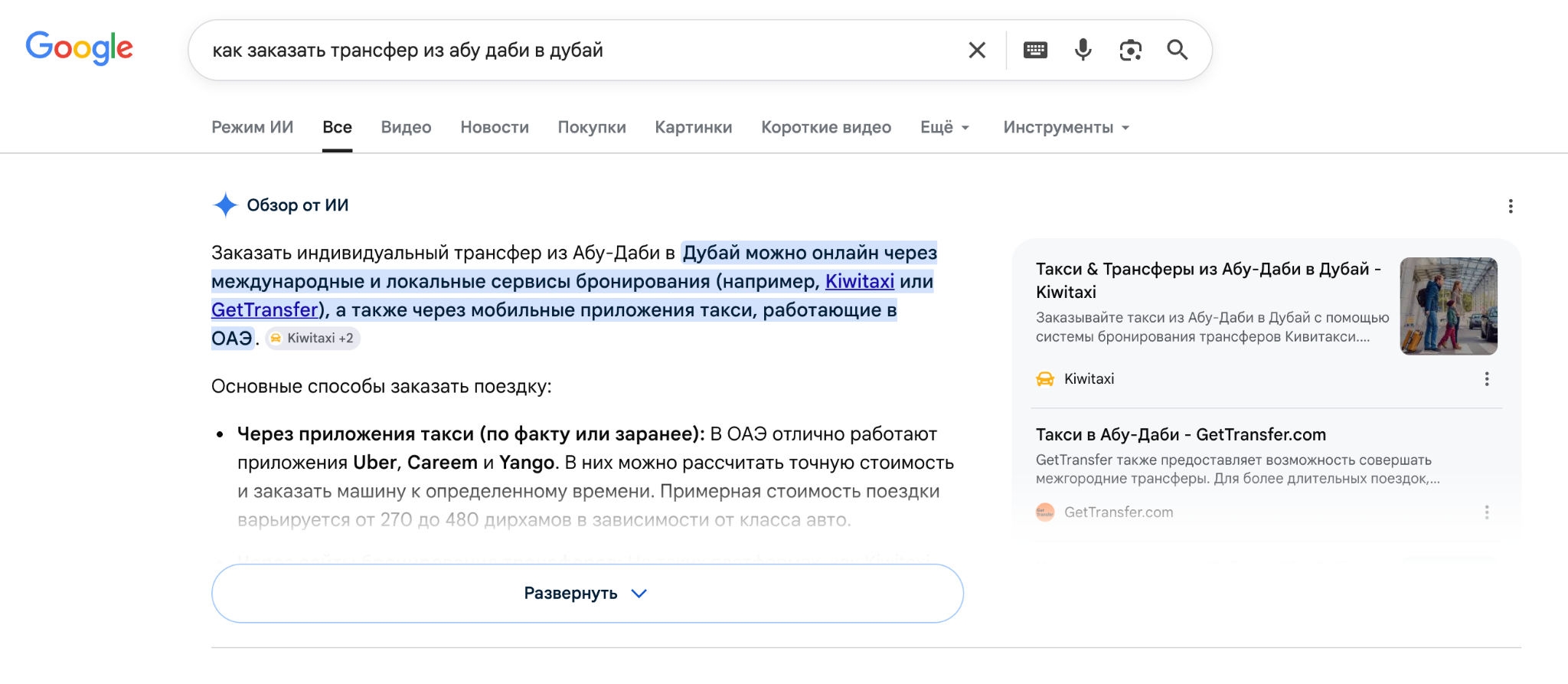The height and width of the screenshot is (684, 1568).
Task: Open options menu for Kiwitaxi card
Action: [1487, 379]
